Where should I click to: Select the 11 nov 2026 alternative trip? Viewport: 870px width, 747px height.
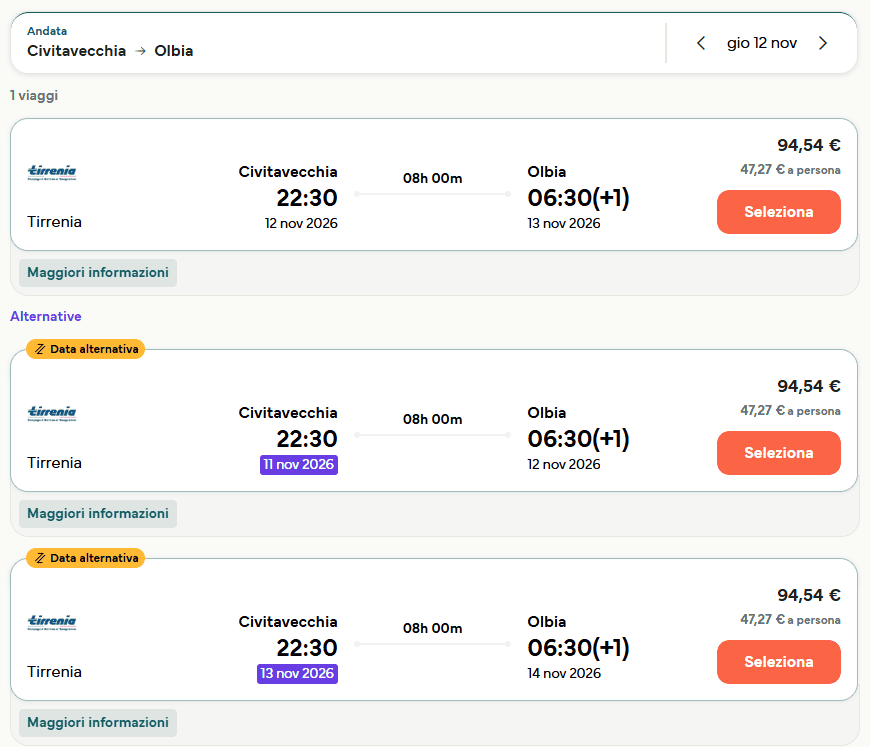[x=778, y=453]
